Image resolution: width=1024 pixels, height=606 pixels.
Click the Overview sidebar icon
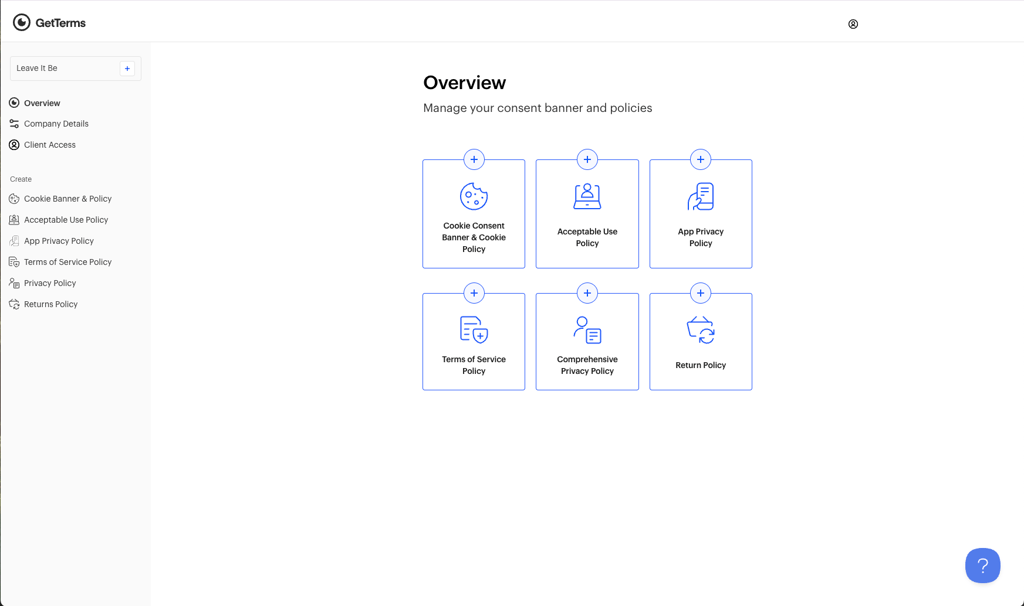(14, 103)
